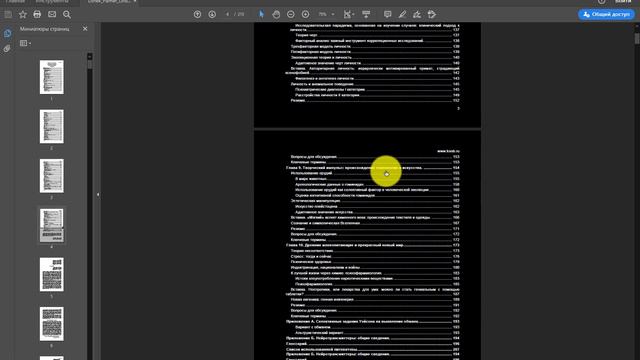This screenshot has width=640, height=360.
Task: Select page 2 thumbnail
Action: (x=51, y=127)
